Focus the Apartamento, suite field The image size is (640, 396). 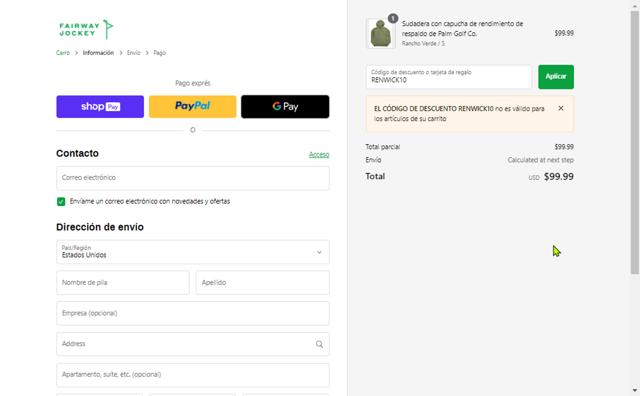pyautogui.click(x=193, y=375)
